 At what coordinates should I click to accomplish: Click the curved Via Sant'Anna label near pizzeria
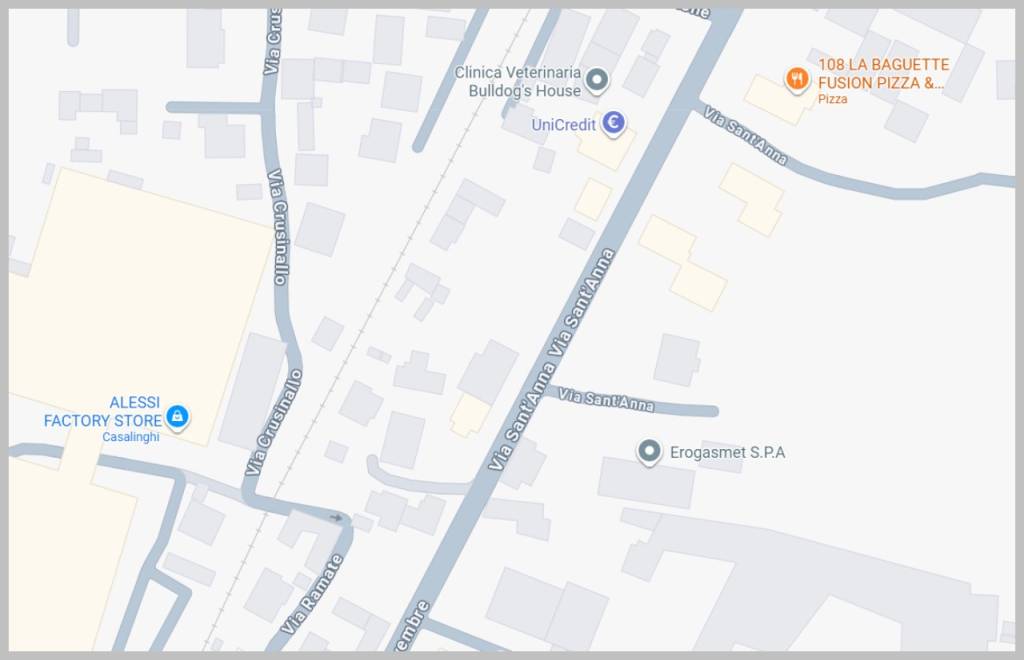click(x=745, y=136)
